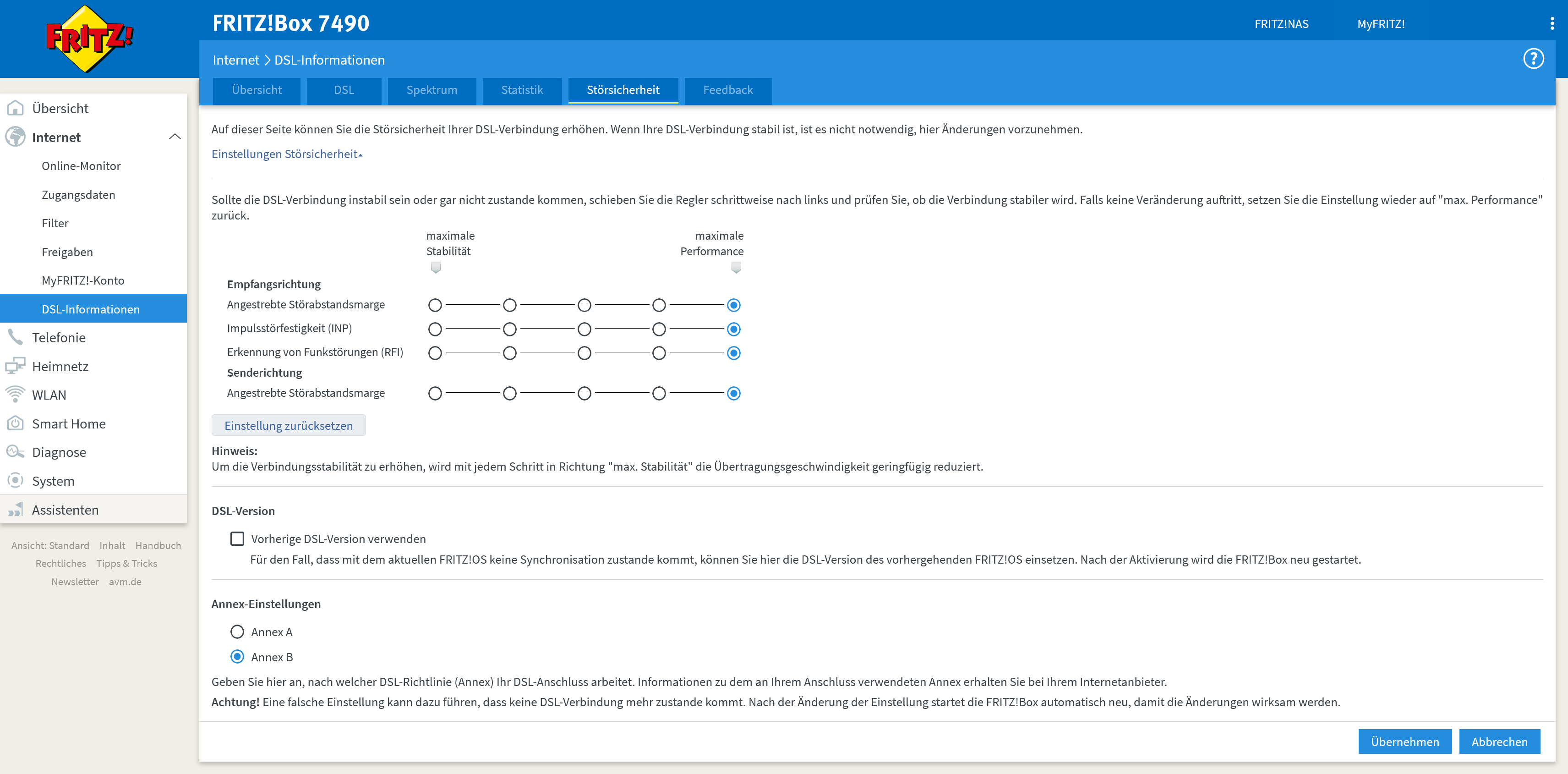Select the Annex B radio button
This screenshot has height=774, width=1568.
[237, 657]
